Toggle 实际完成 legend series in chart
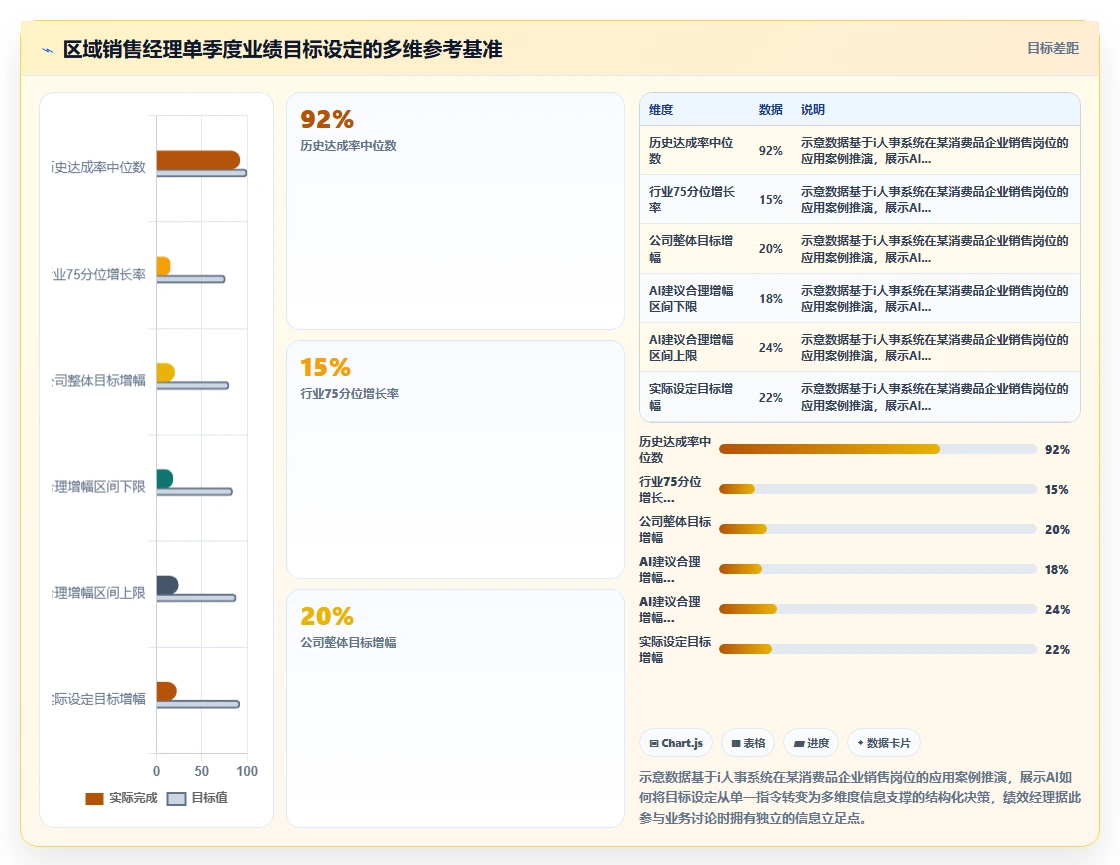 pyautogui.click(x=121, y=798)
